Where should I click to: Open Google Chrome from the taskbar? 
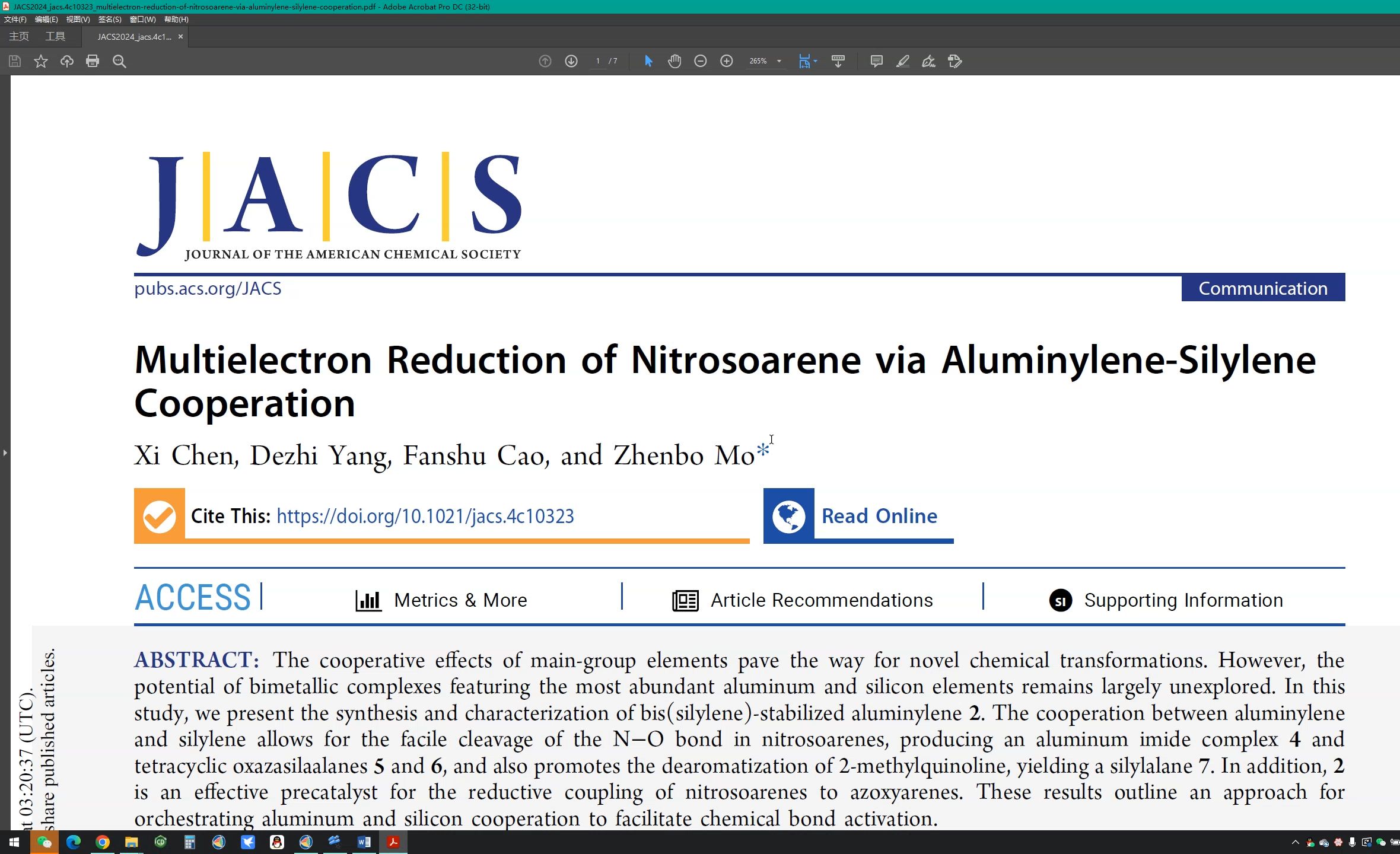103,842
